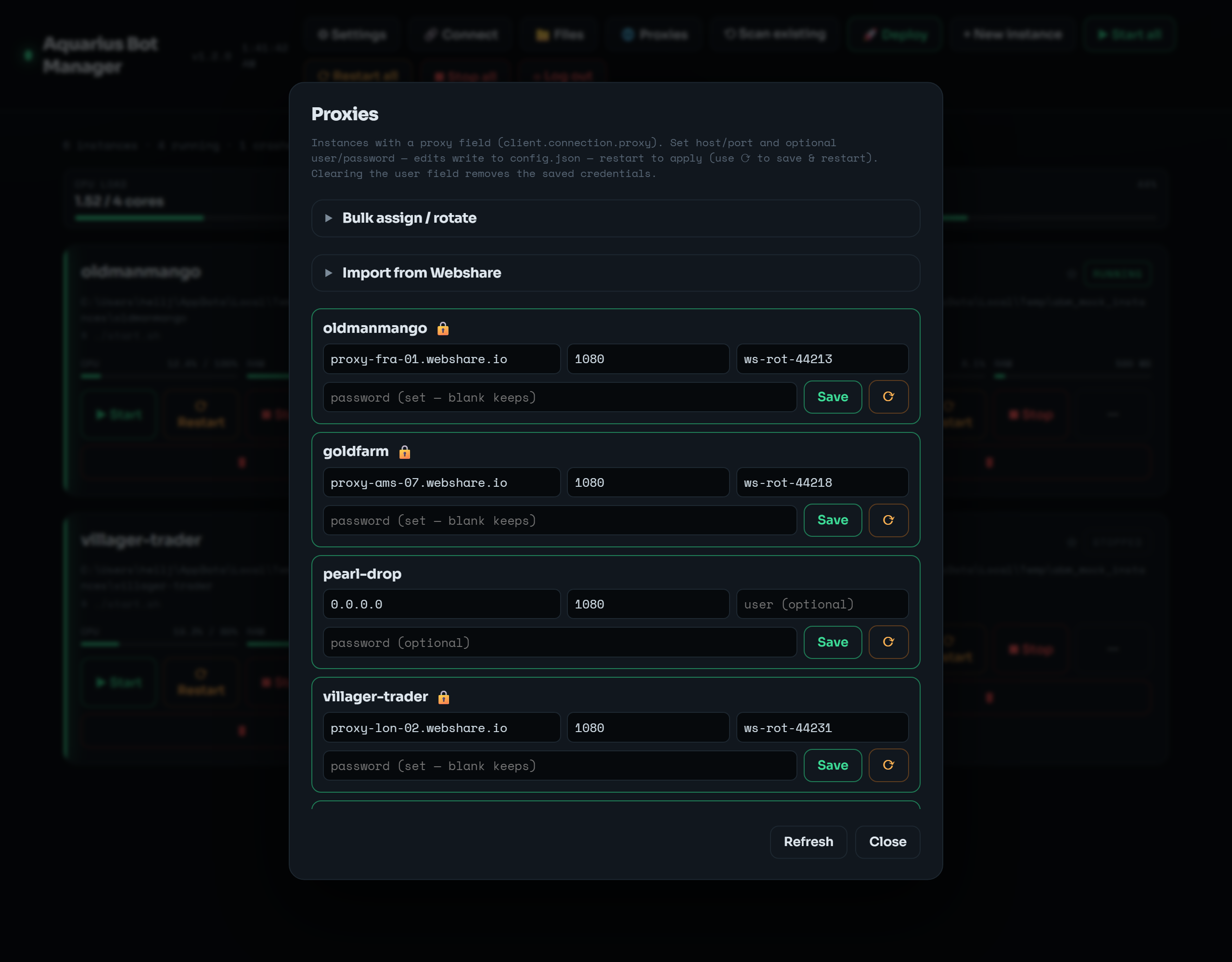Click the lock icon next to oldmanmango
Viewport: 1232px width, 962px height.
(x=443, y=328)
